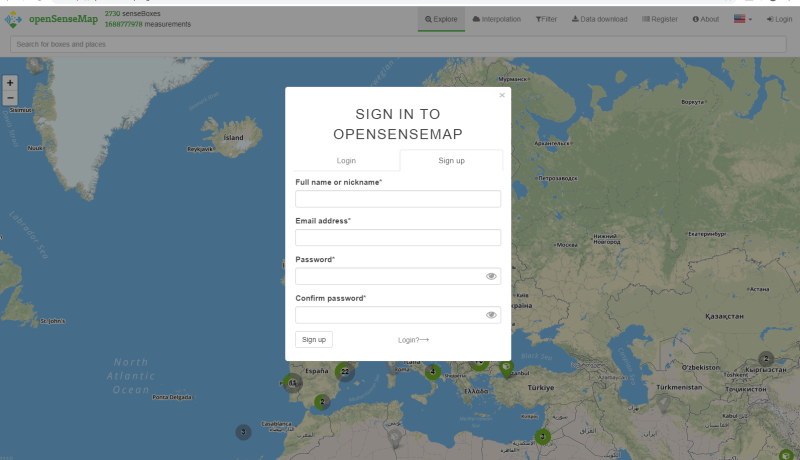Click the Password input field

tap(398, 276)
